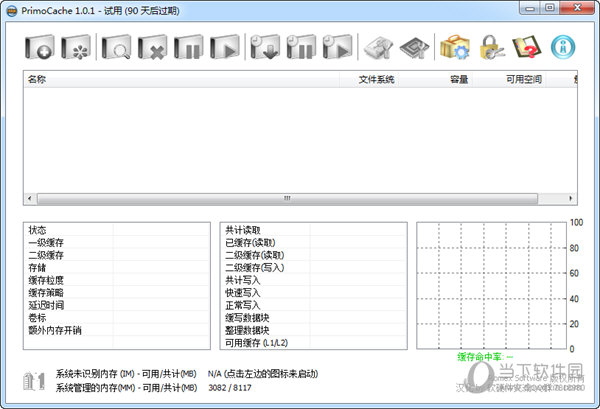Click the green 缓存命中率 label
Viewport: 600px width, 409px height.
485,357
